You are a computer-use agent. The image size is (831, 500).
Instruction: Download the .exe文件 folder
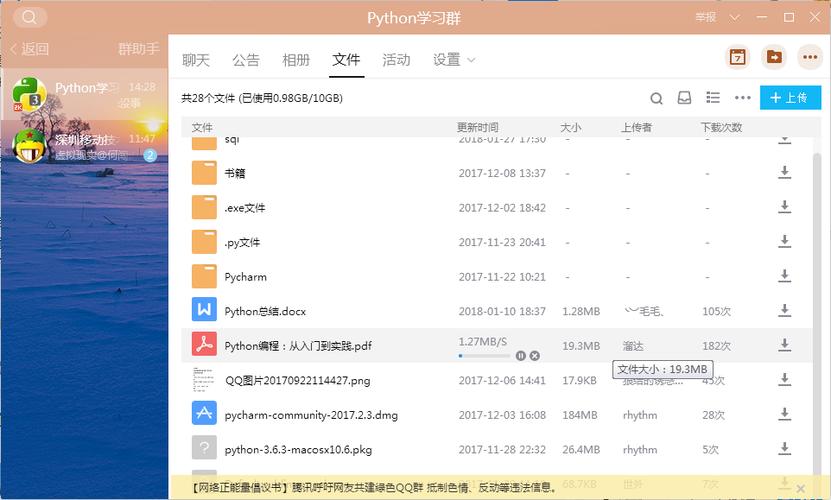click(x=784, y=207)
